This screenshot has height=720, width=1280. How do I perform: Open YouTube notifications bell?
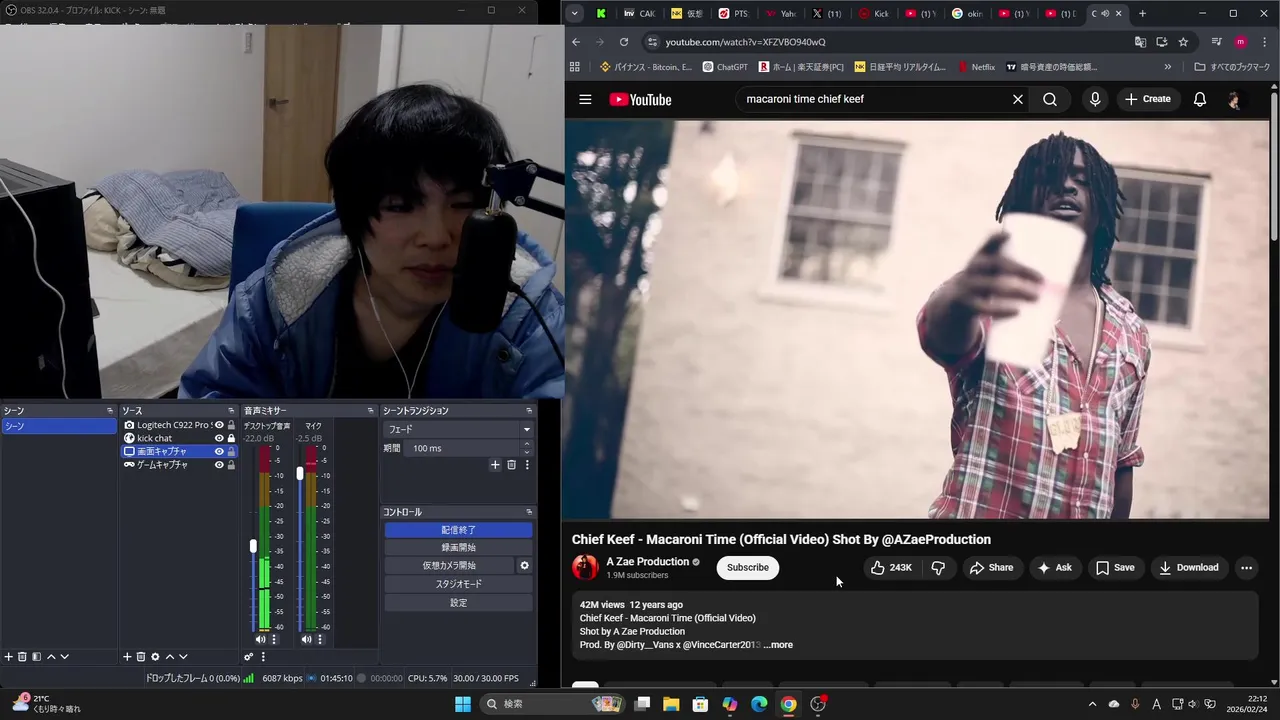click(1200, 99)
